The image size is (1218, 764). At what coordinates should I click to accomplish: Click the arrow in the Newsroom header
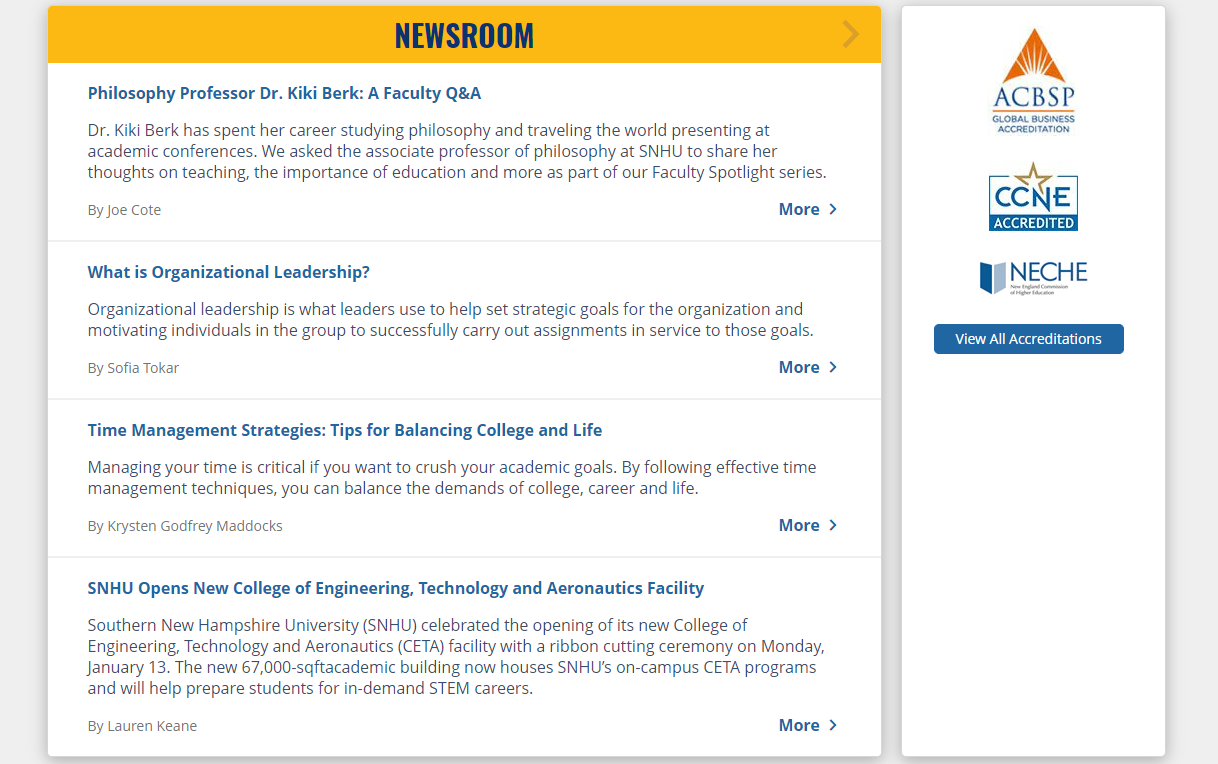[x=851, y=35]
